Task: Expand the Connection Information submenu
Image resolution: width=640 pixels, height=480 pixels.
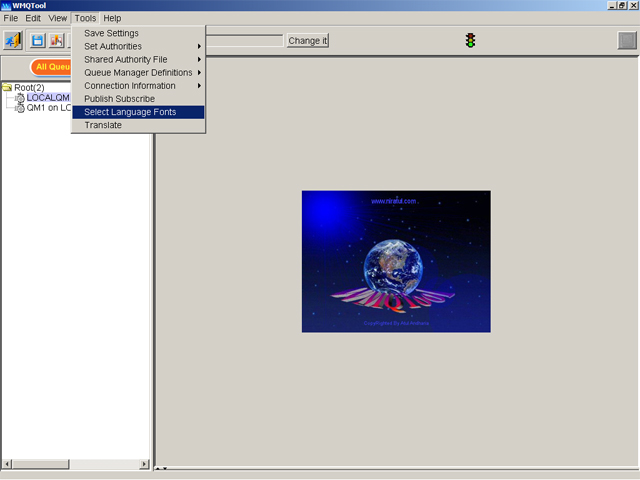Action: (138, 86)
